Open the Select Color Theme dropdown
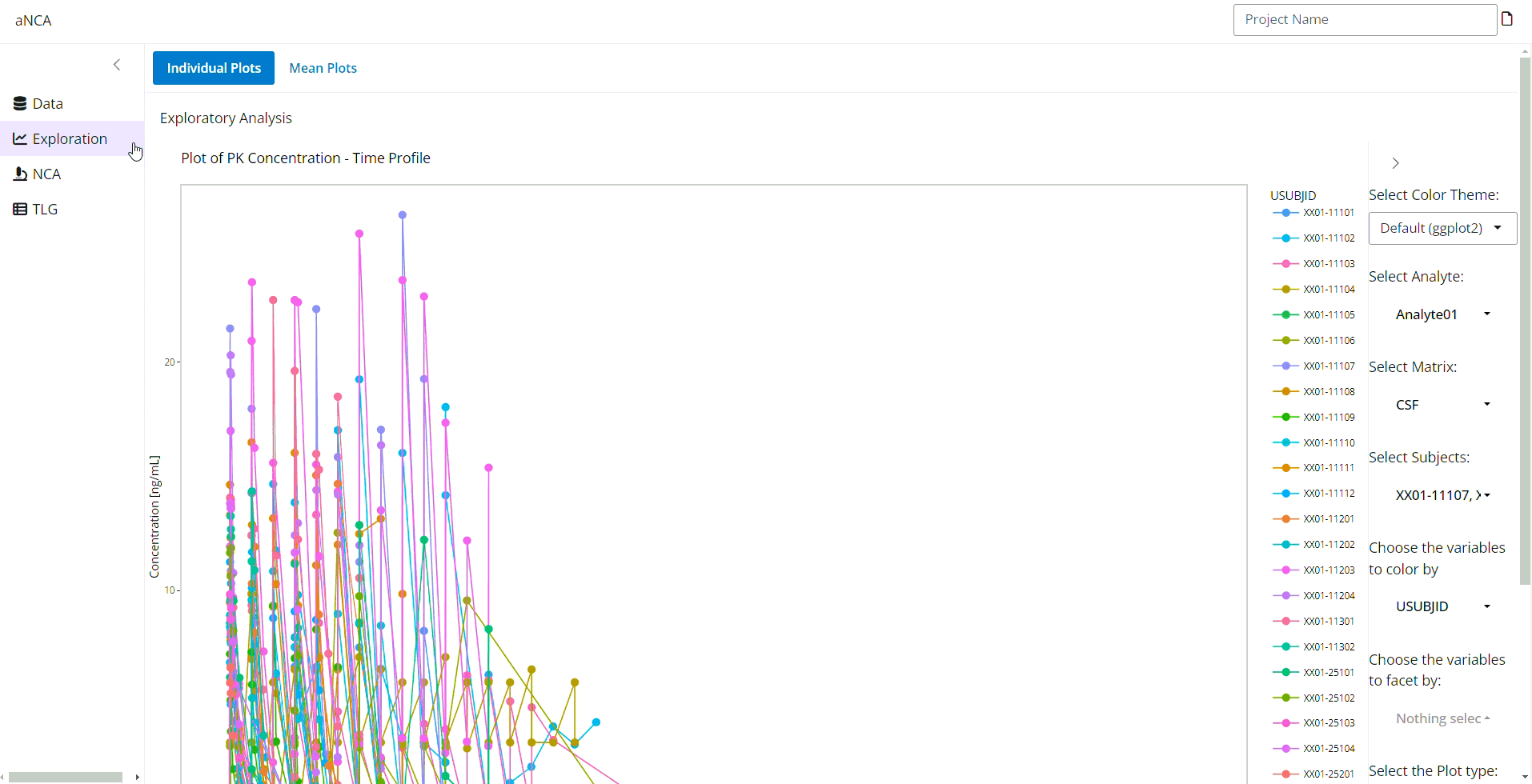Screen dimensions: 1532x784 coord(1442,228)
